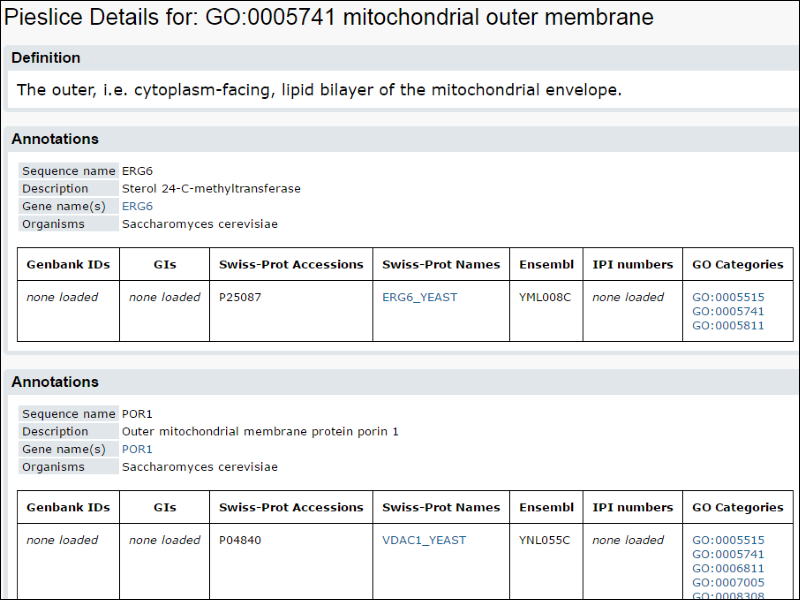Click GO:0005515 in the ERG6 table
This screenshot has width=800, height=600.
(x=728, y=297)
